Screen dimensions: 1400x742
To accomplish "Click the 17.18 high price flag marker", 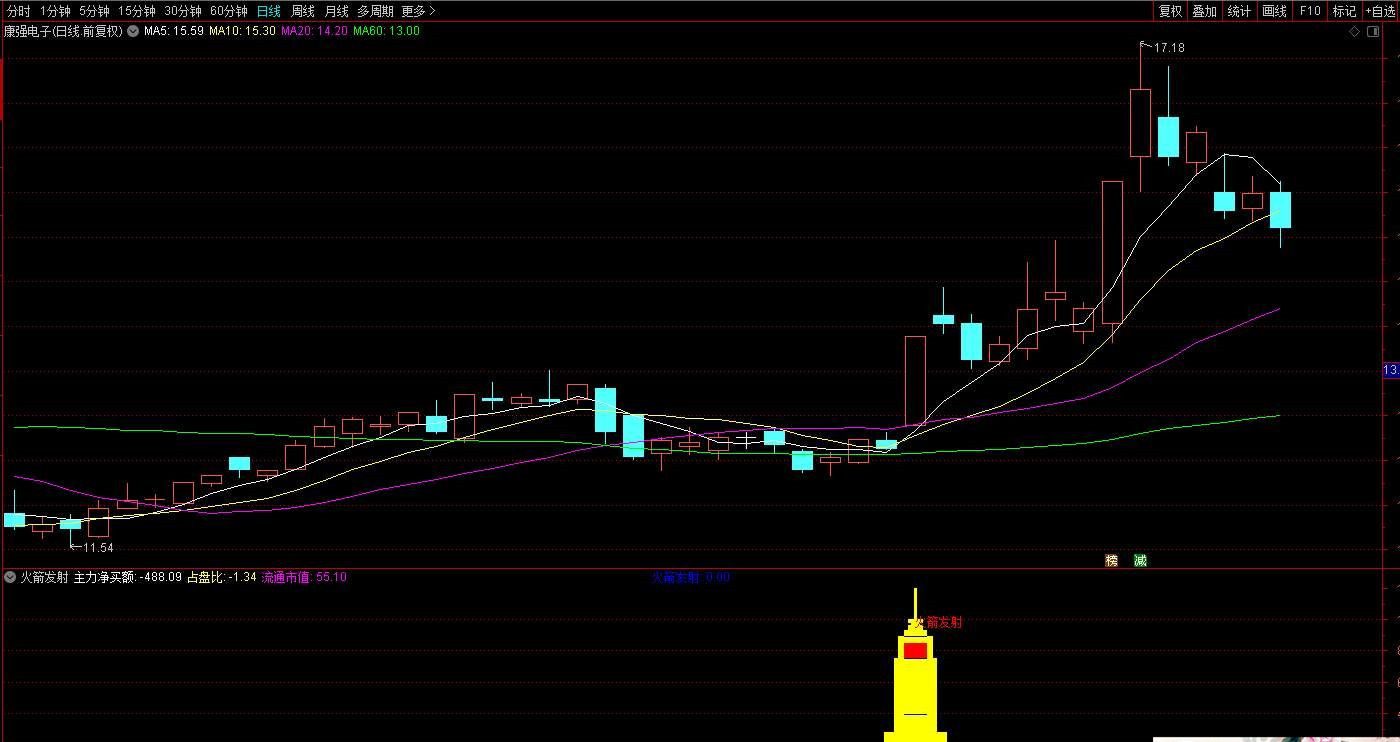I will [1167, 47].
